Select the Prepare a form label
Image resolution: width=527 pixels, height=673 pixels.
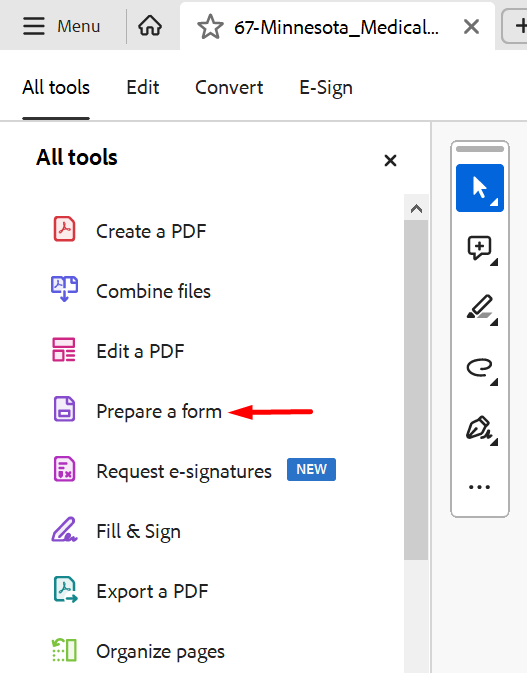(x=159, y=412)
